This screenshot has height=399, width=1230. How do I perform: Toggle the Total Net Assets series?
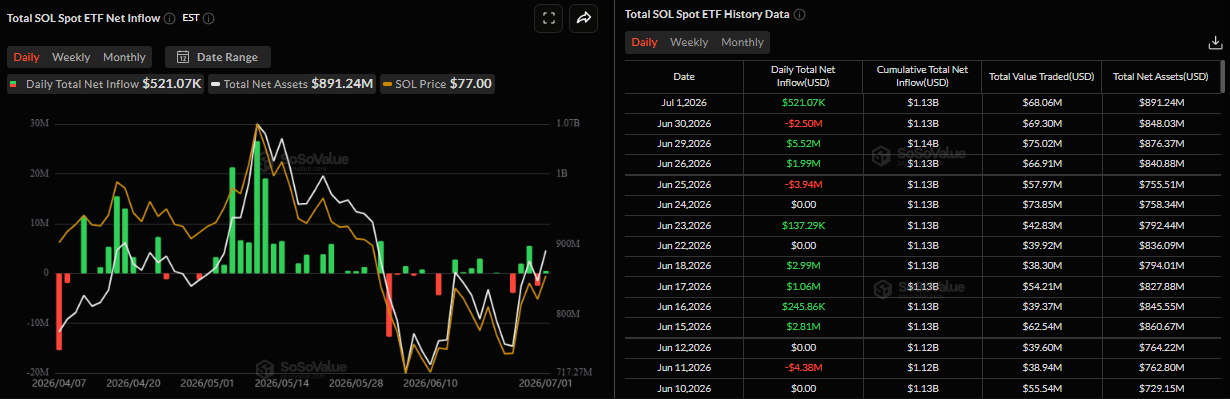[x=292, y=84]
